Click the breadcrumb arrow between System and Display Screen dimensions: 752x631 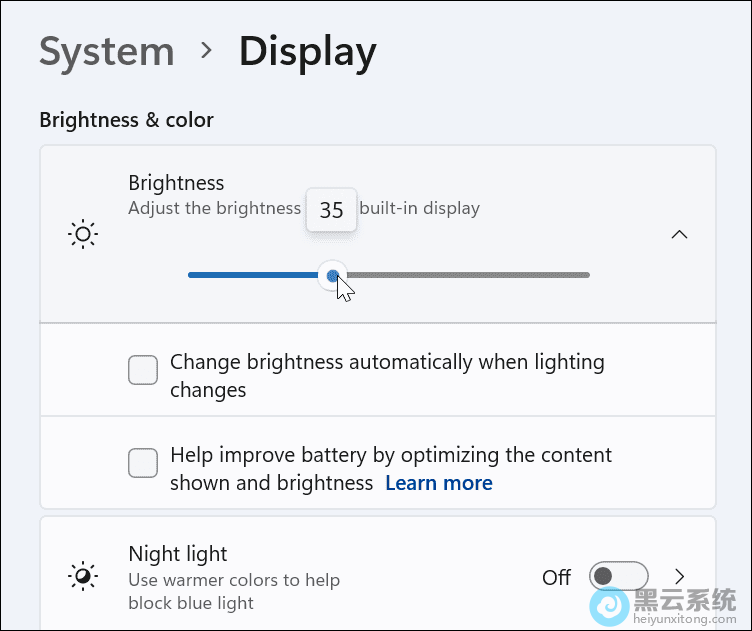207,50
